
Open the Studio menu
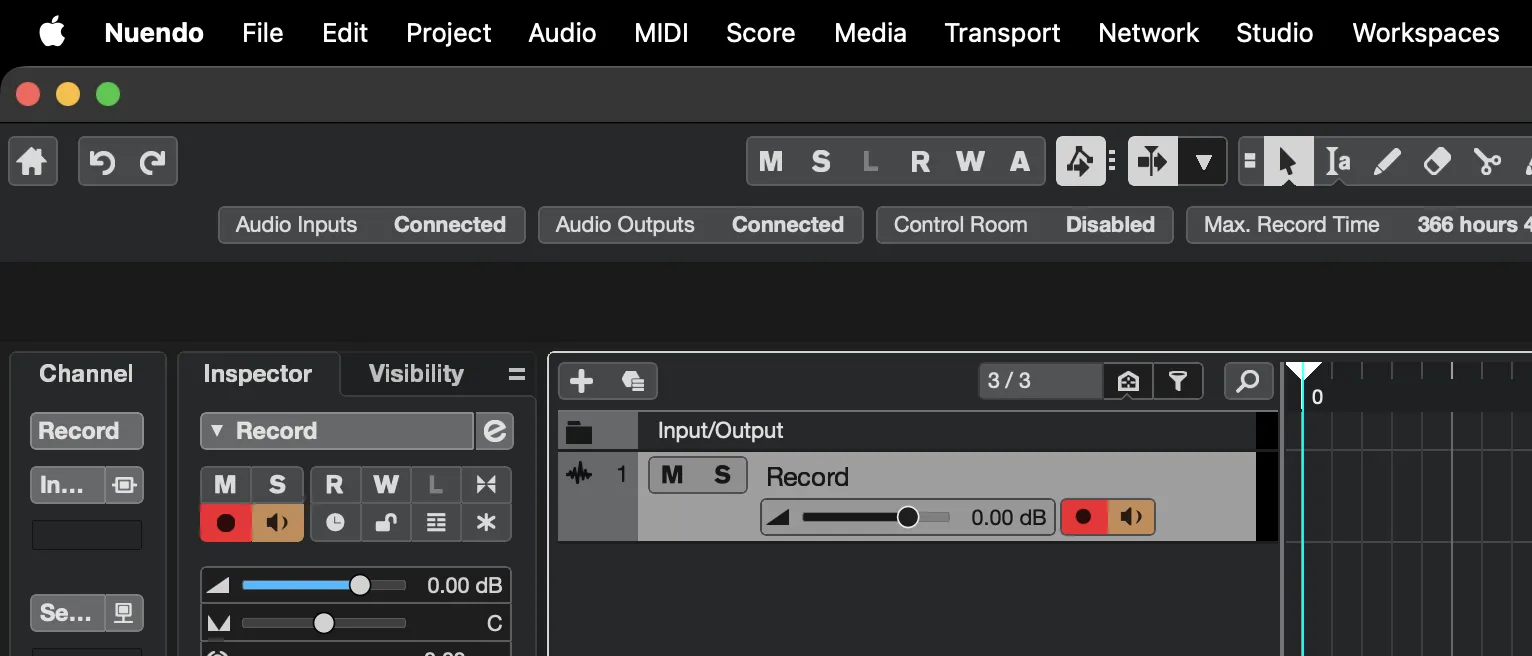(x=1274, y=32)
